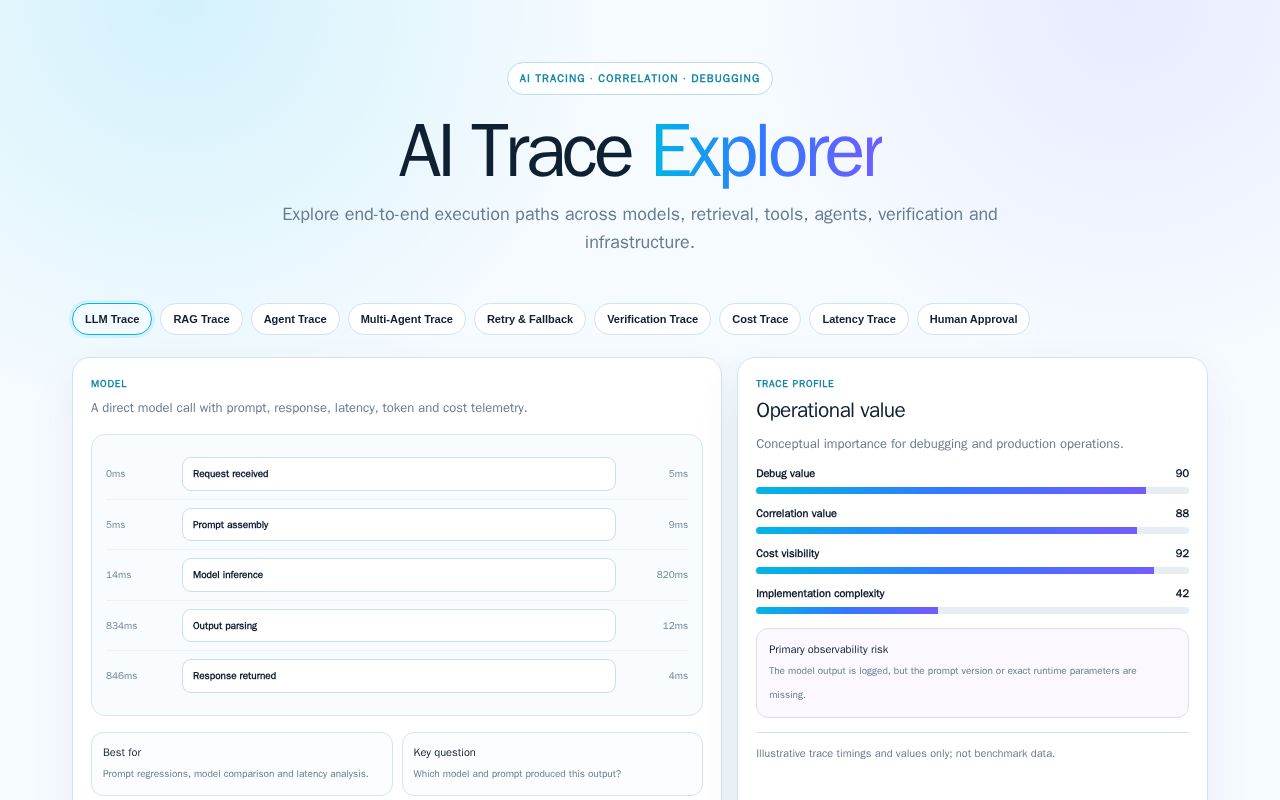Open the Retry & Fallback tab

pyautogui.click(x=530, y=319)
